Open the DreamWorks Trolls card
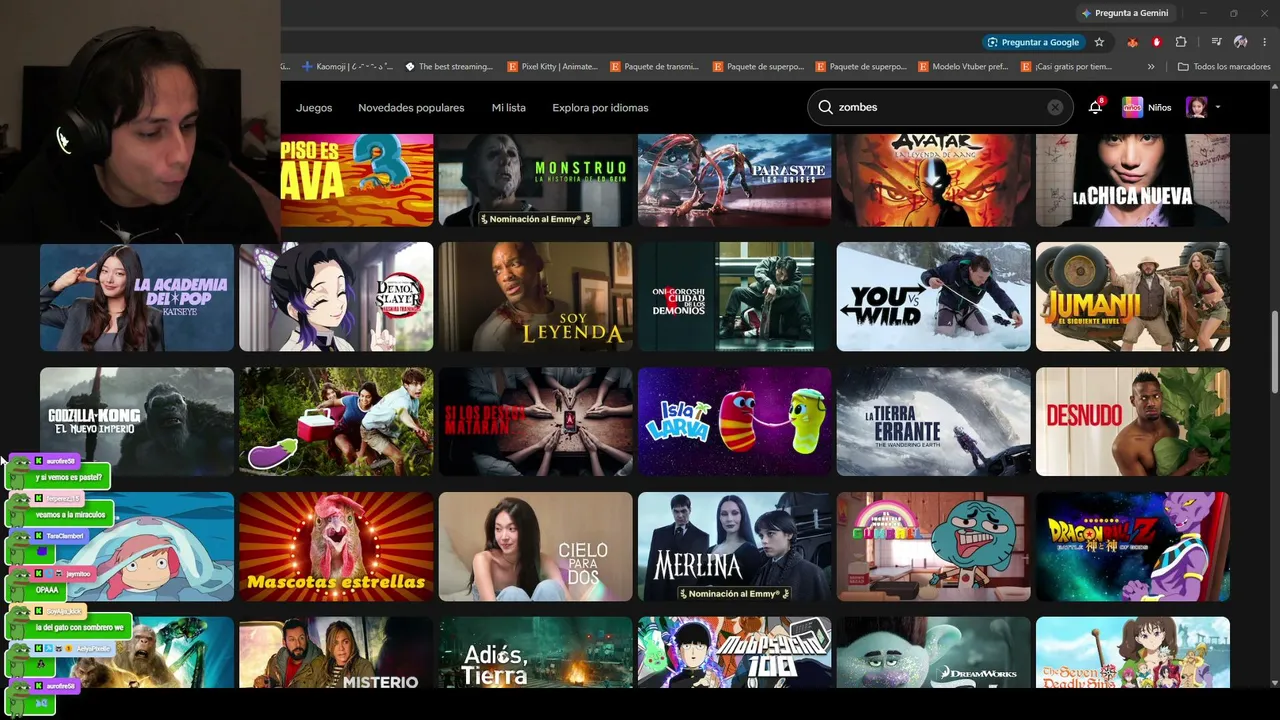 pos(933,652)
